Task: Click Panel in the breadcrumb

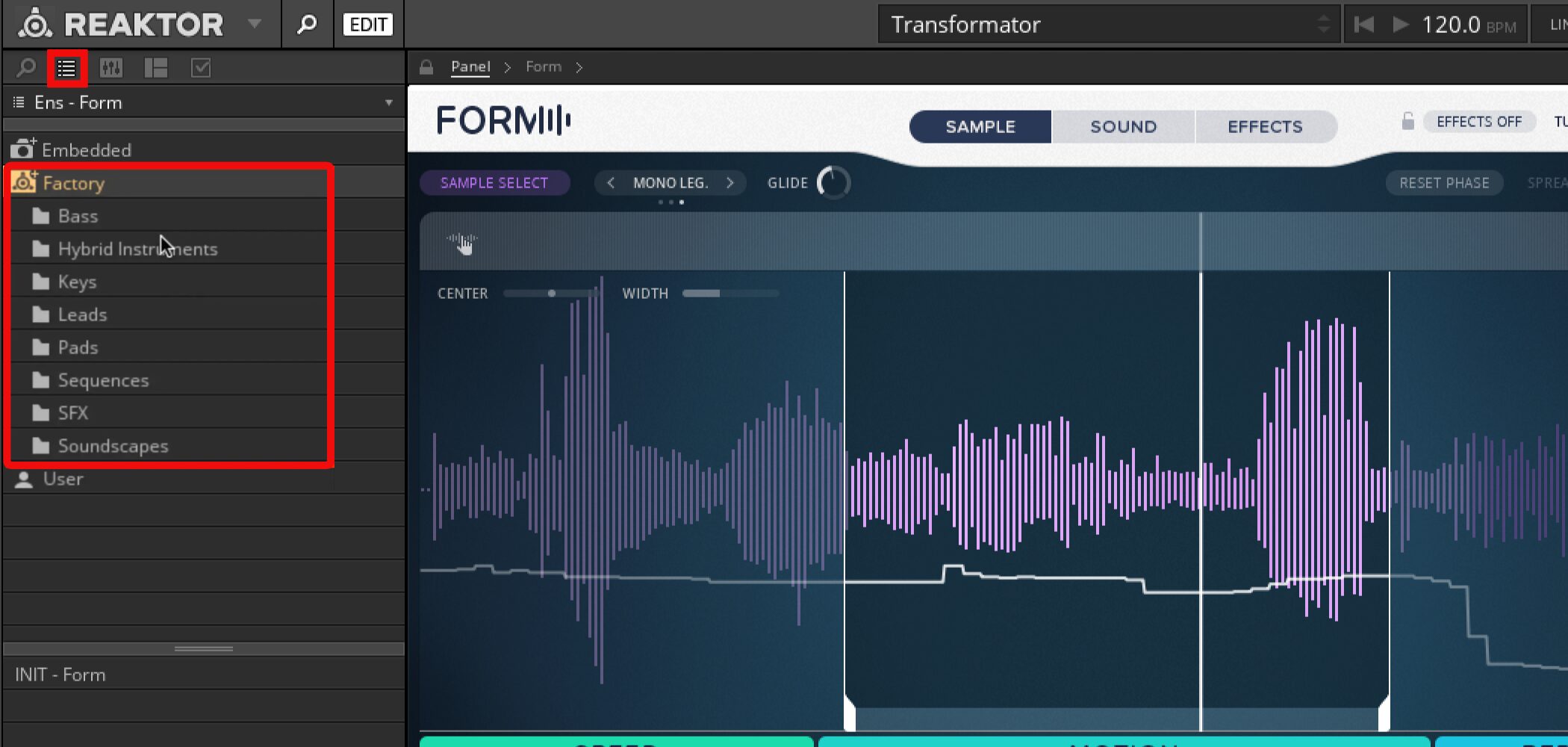Action: (470, 66)
